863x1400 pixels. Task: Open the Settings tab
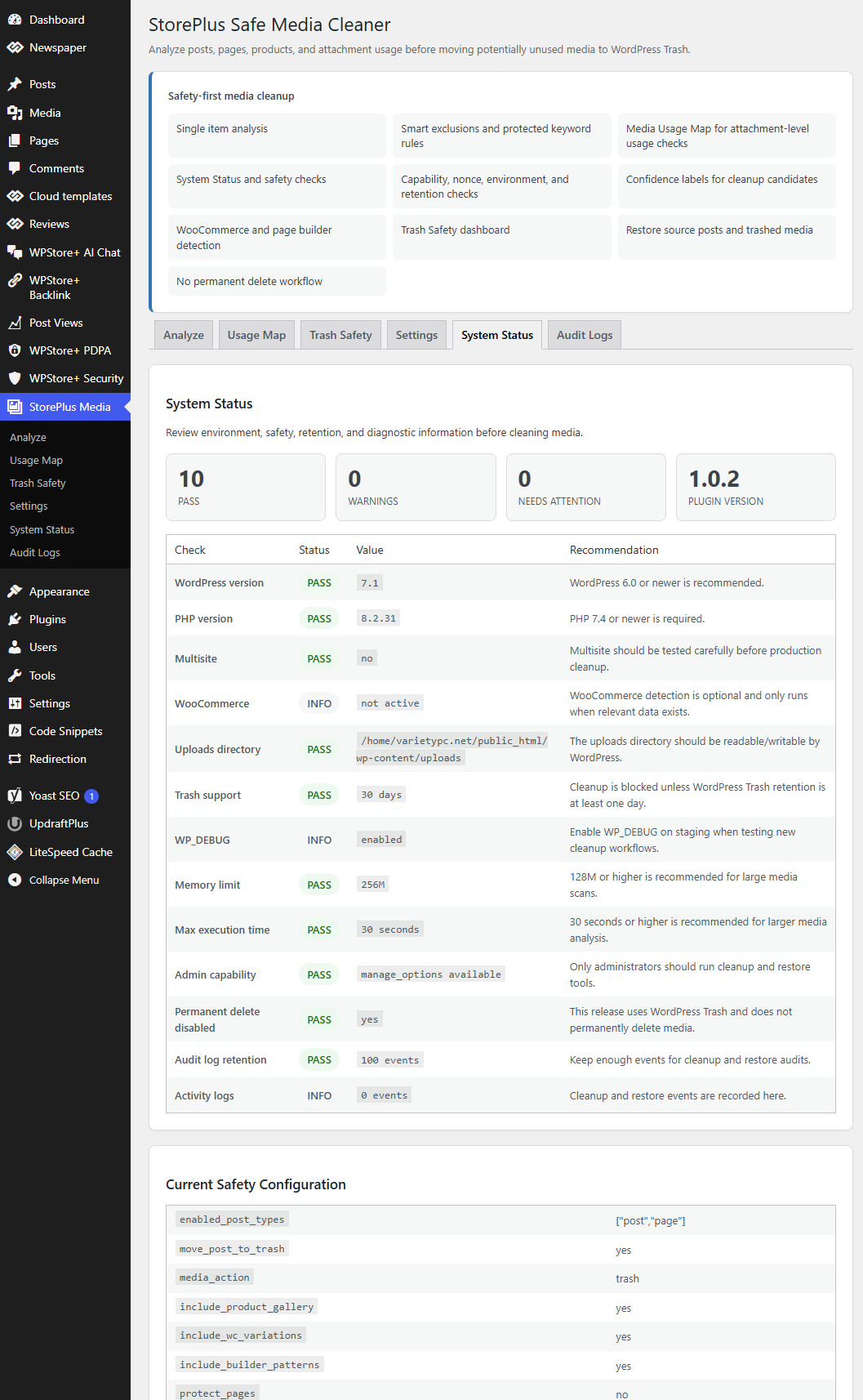click(x=416, y=335)
